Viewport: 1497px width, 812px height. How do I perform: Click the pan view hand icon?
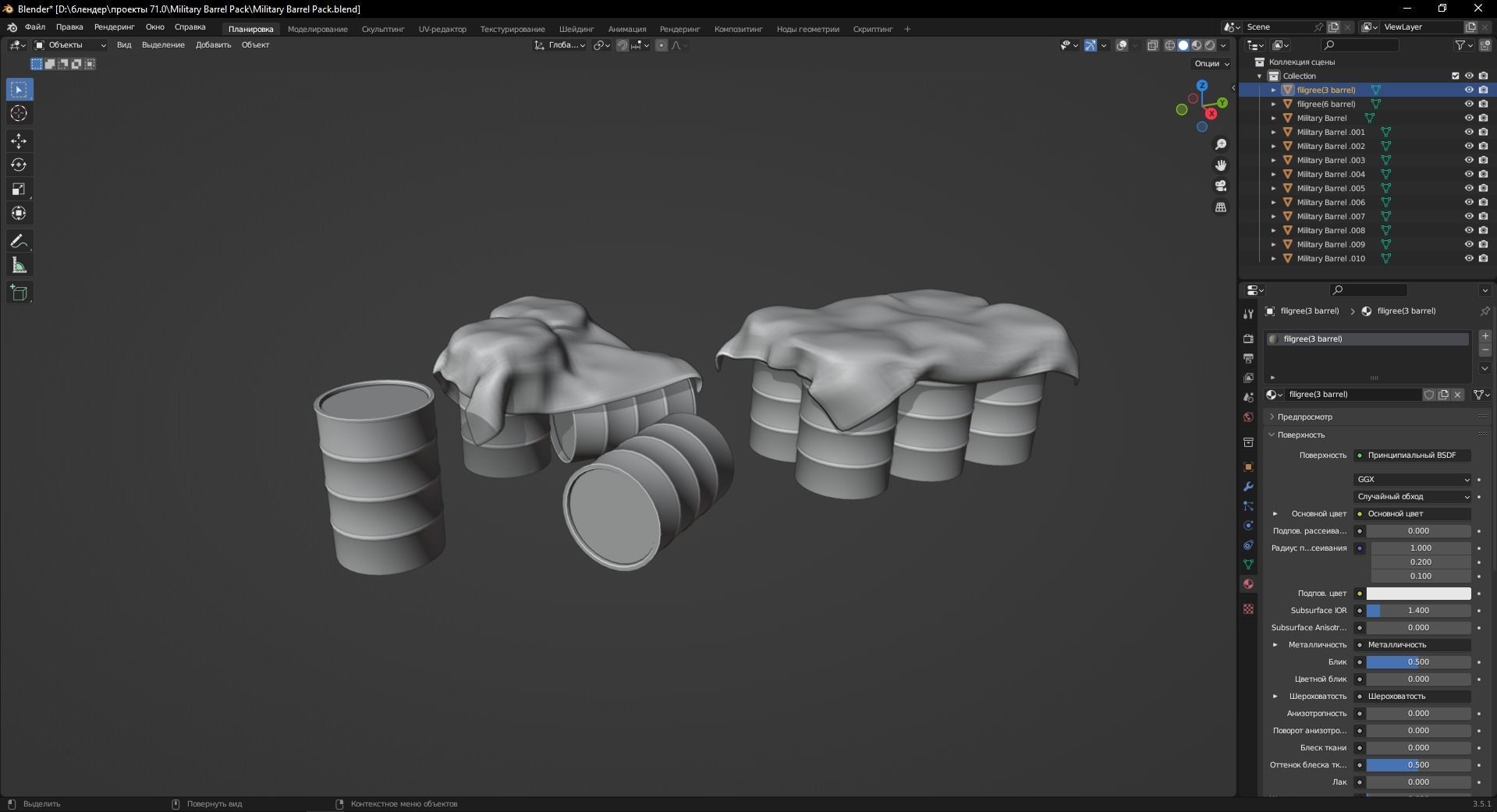[x=1221, y=165]
